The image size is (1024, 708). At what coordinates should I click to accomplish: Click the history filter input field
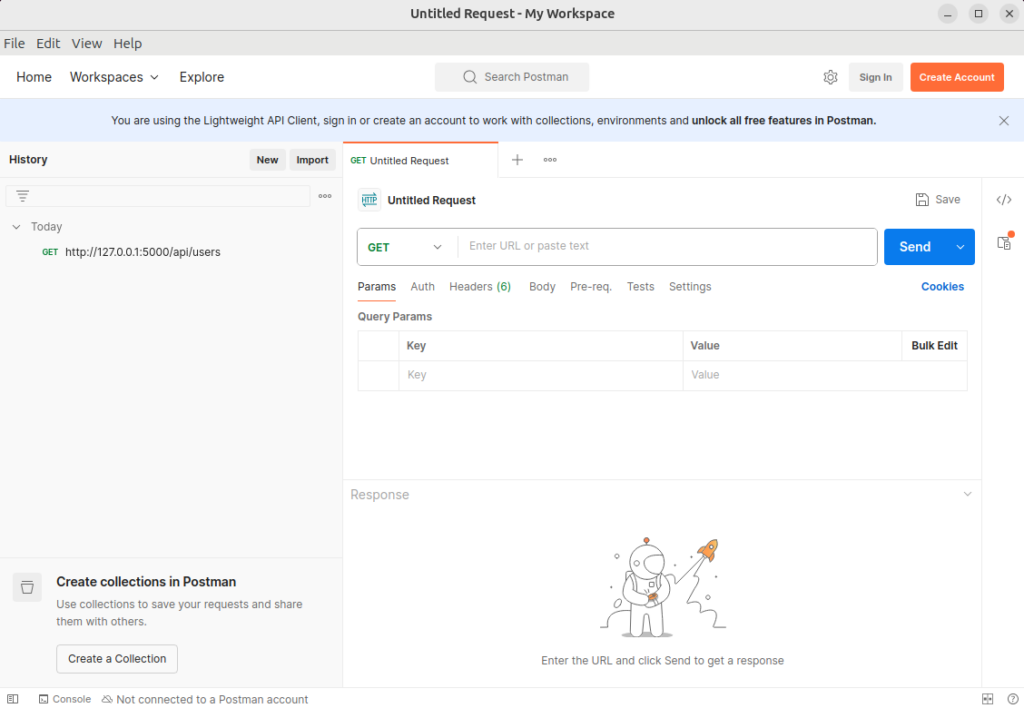pyautogui.click(x=157, y=196)
